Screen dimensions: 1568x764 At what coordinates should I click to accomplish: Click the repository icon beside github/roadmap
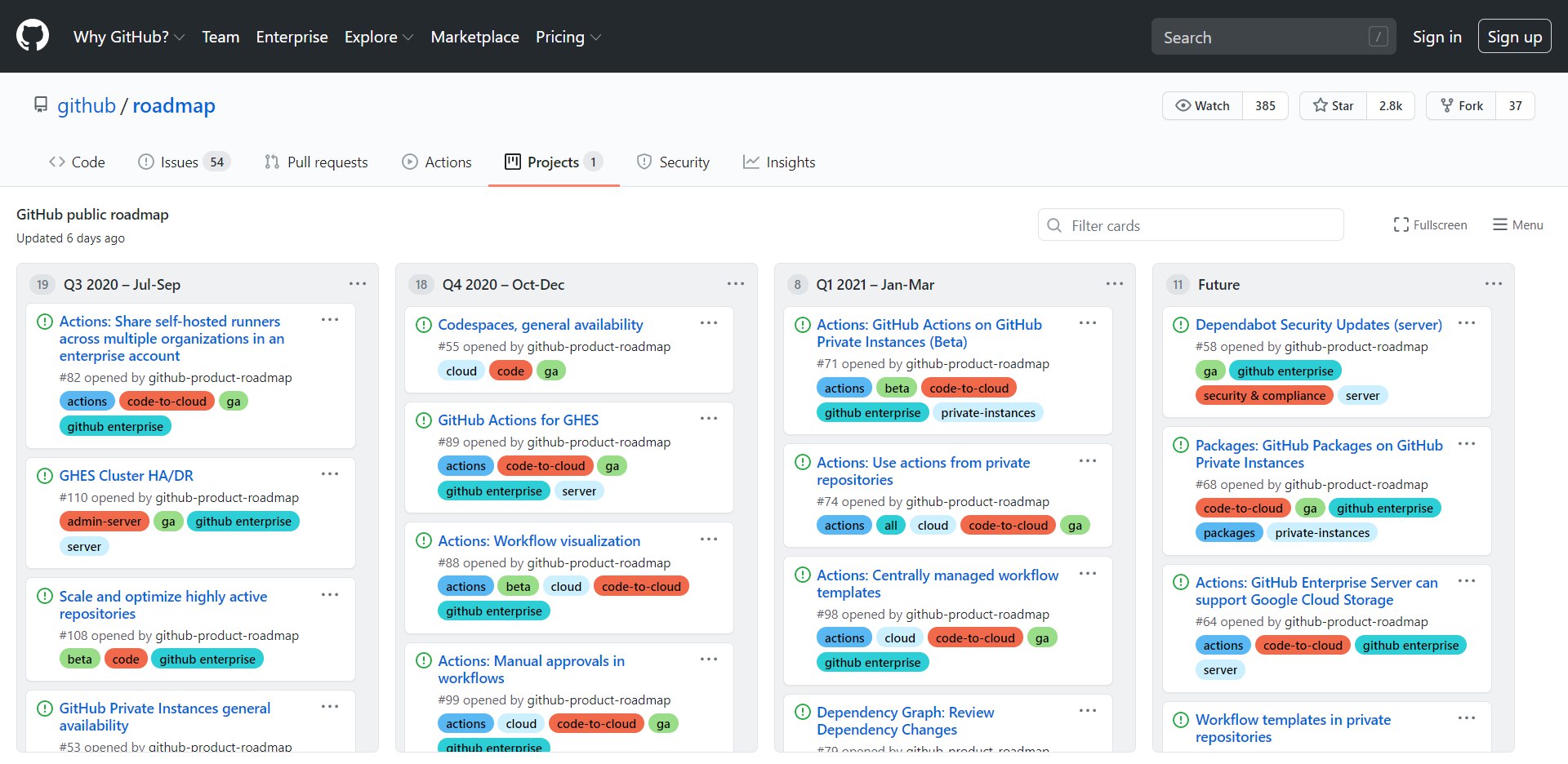[40, 105]
